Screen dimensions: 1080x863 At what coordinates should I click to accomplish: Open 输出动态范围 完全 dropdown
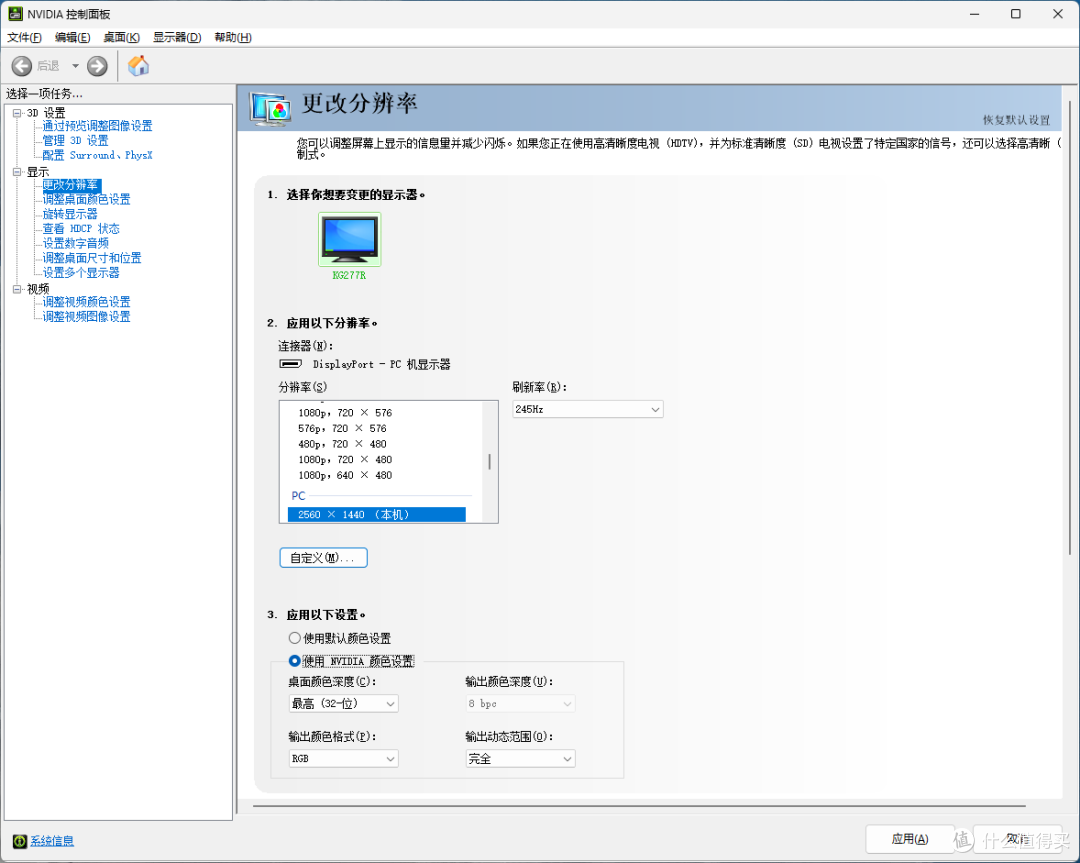pos(520,759)
